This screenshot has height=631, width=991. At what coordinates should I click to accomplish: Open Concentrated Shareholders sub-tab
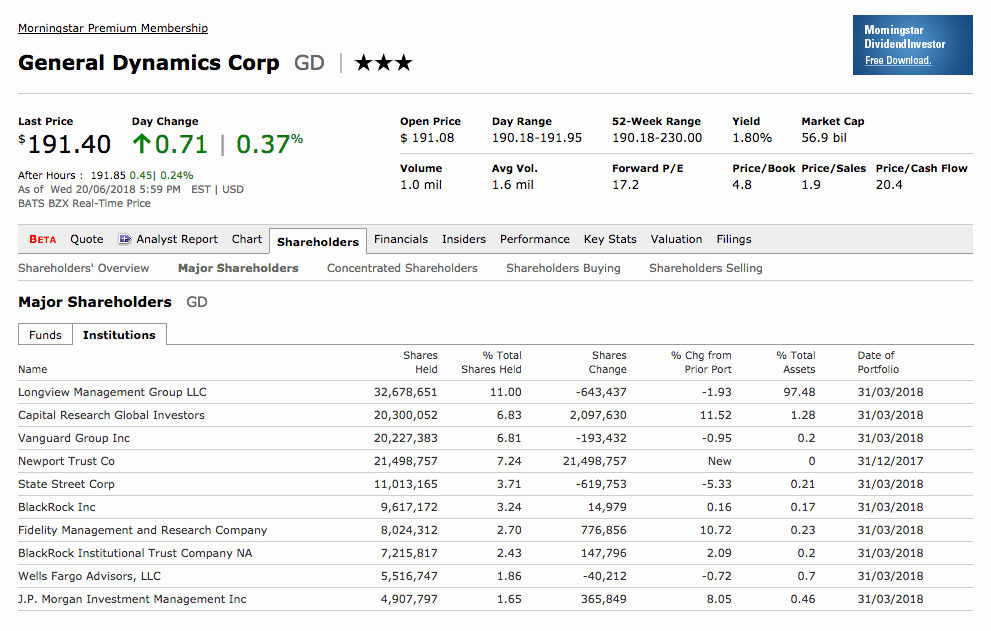402,268
